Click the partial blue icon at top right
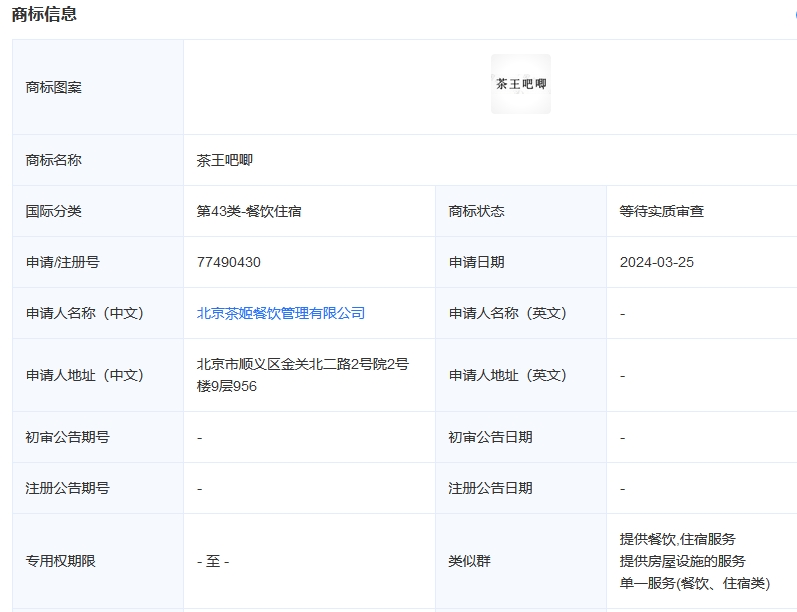The image size is (797, 612). pyautogui.click(x=794, y=15)
